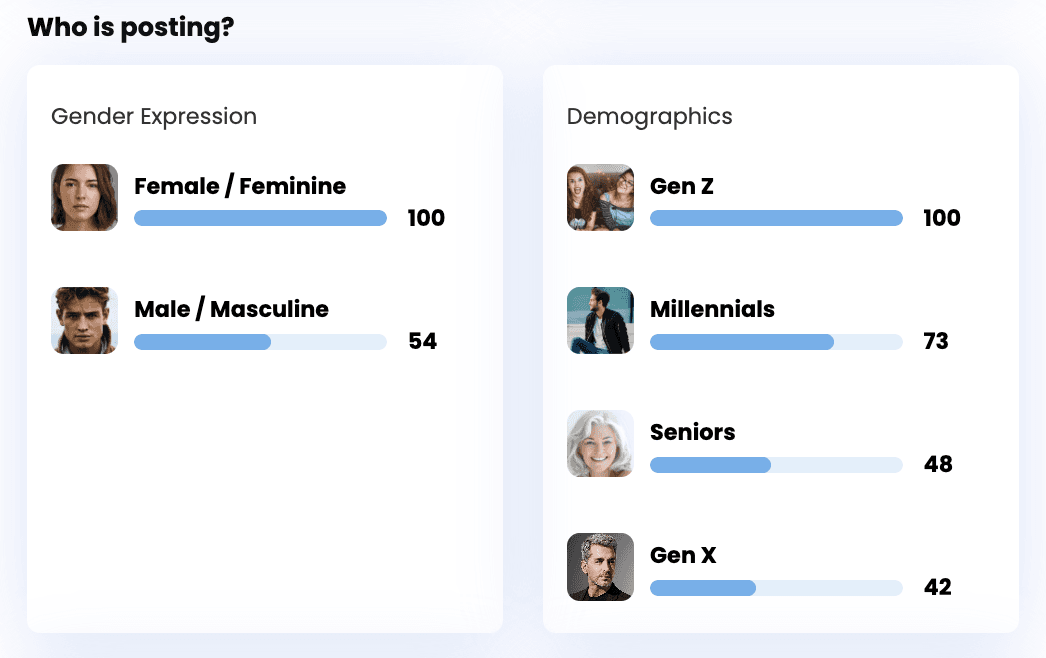Click the Male / Masculine progress bar

[260, 342]
